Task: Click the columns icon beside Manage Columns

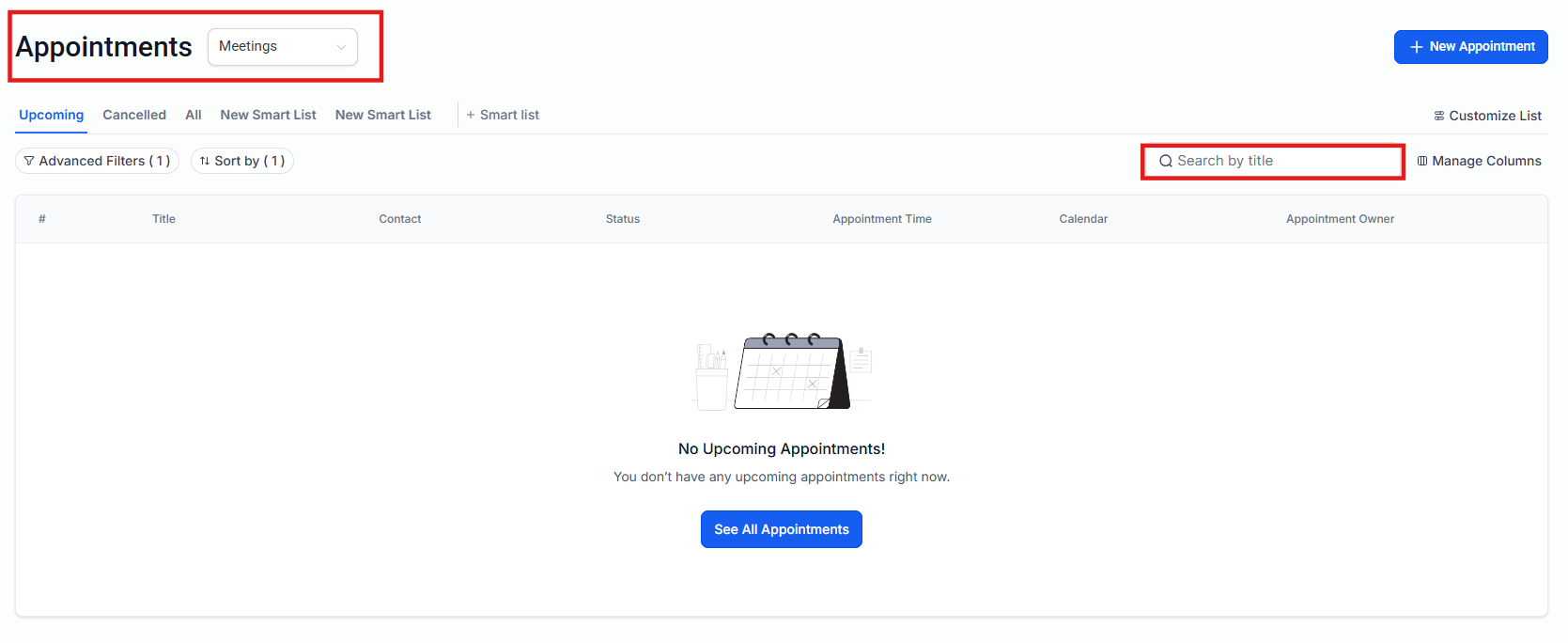Action: click(x=1422, y=161)
